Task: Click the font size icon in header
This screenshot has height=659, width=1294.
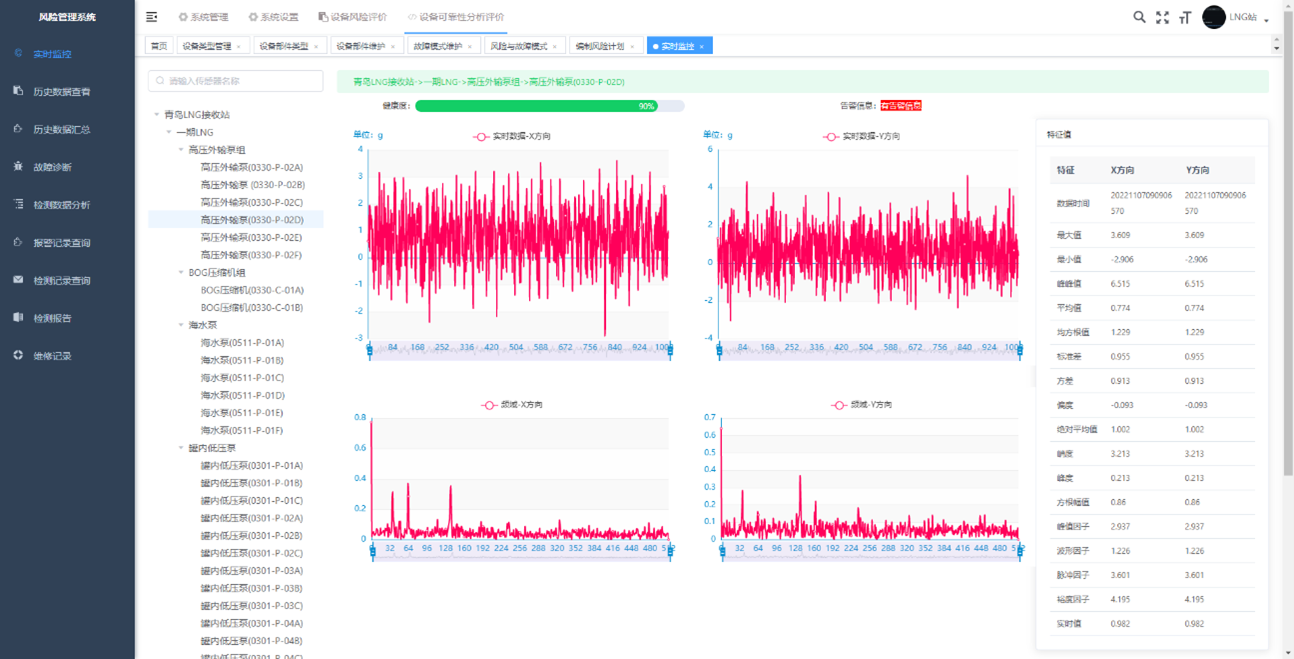Action: tap(1185, 17)
